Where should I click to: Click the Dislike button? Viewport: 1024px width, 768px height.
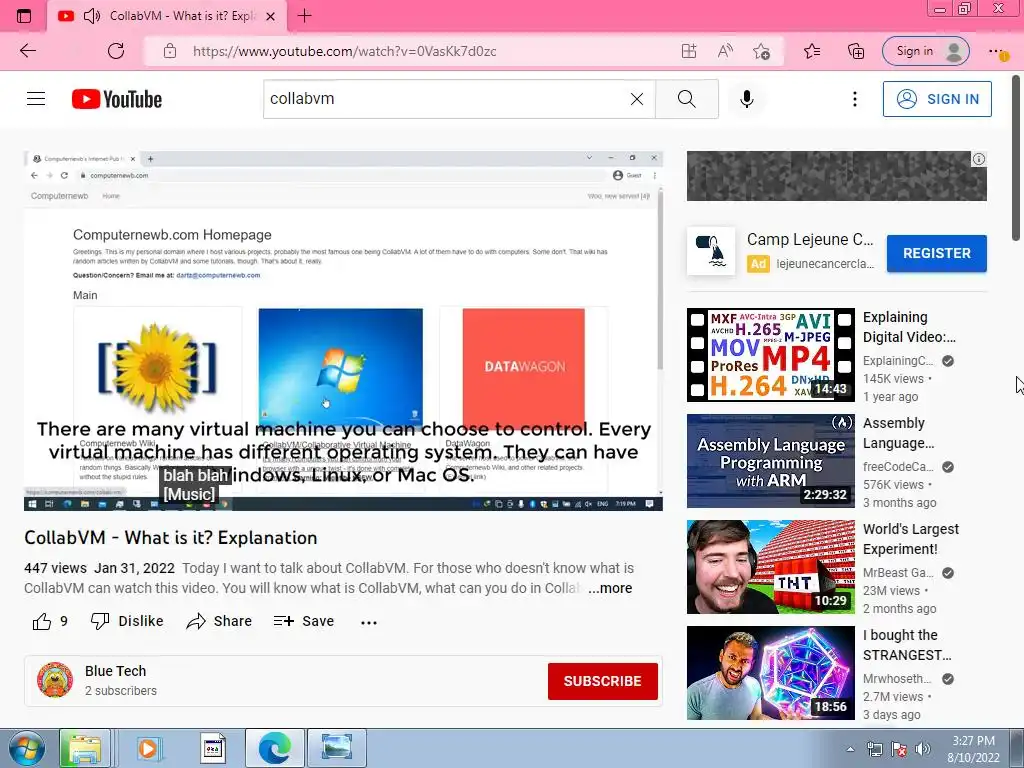click(x=127, y=621)
